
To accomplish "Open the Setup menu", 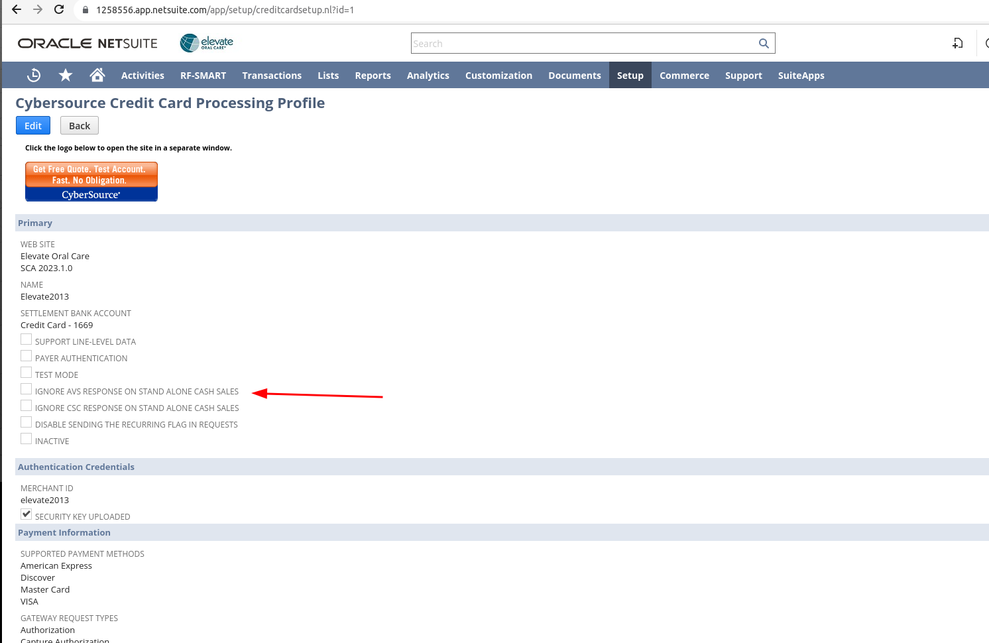I will 630,75.
